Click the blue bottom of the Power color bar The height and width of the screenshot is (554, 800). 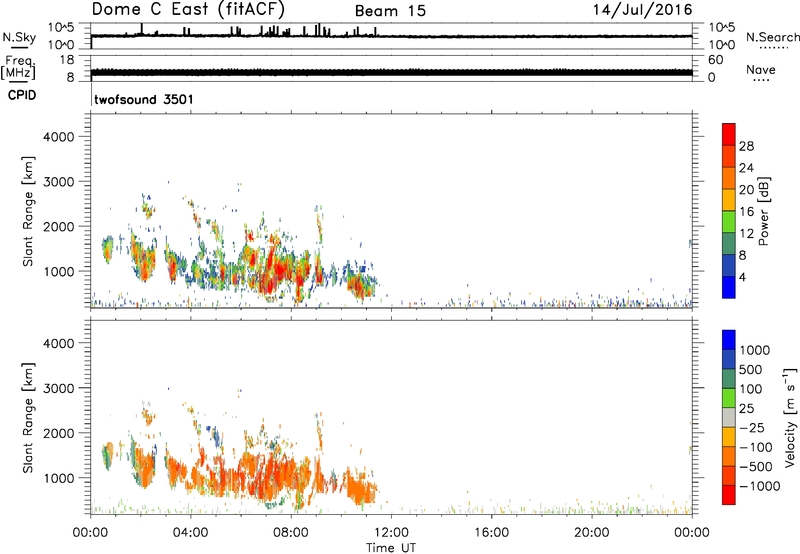729,287
